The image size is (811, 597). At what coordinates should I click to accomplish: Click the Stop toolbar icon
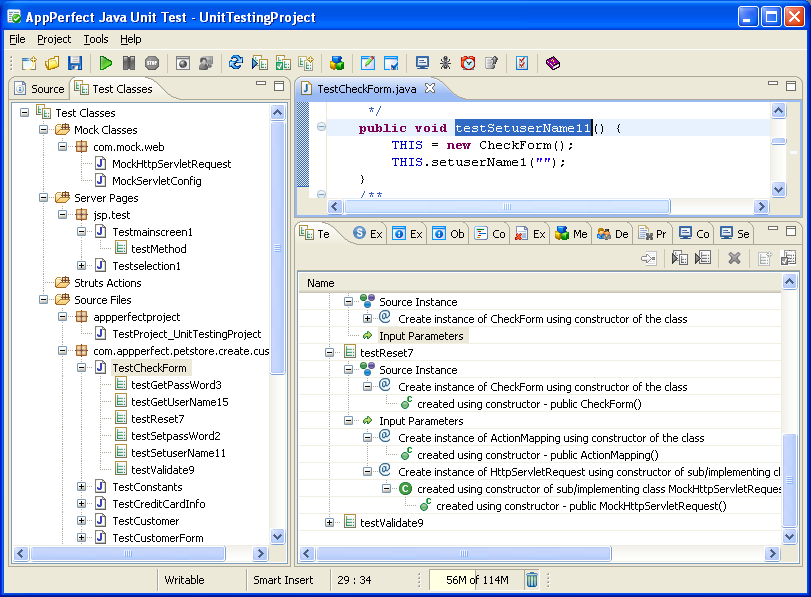point(152,64)
